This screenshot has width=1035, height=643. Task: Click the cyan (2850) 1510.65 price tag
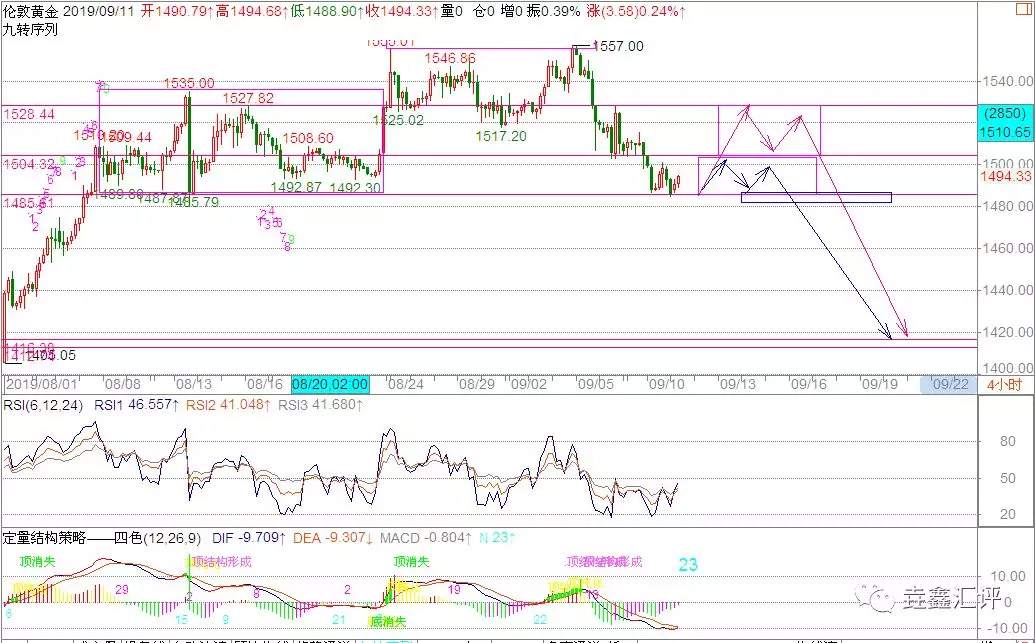pyautogui.click(x=1004, y=123)
